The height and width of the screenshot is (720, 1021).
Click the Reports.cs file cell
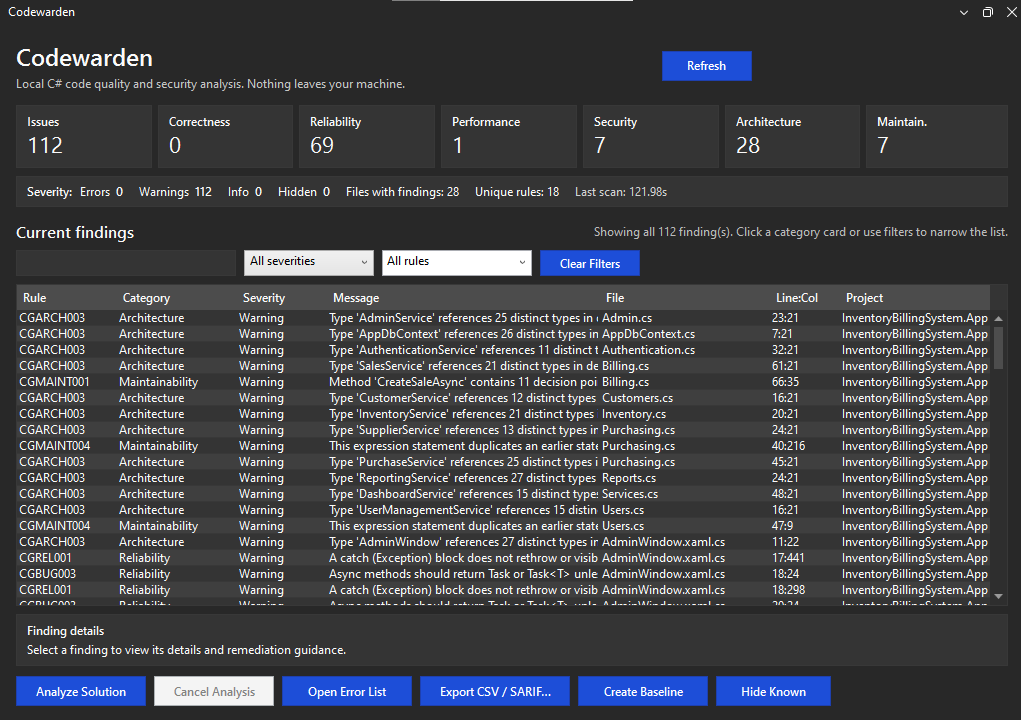point(629,478)
